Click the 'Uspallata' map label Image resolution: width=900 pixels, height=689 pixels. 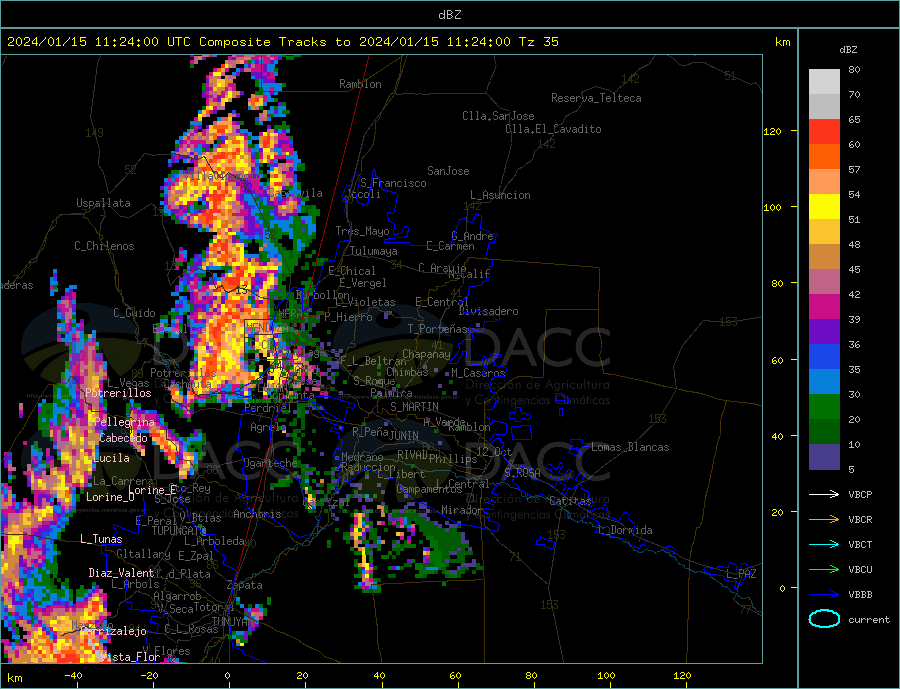point(103,203)
